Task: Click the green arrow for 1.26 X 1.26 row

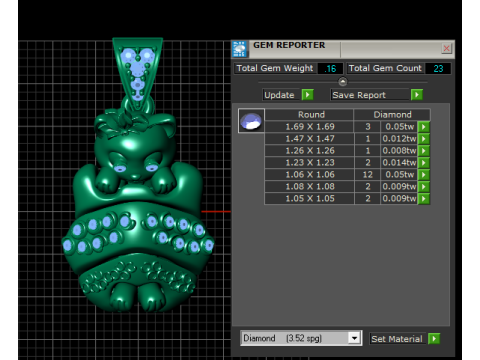Action: (424, 151)
